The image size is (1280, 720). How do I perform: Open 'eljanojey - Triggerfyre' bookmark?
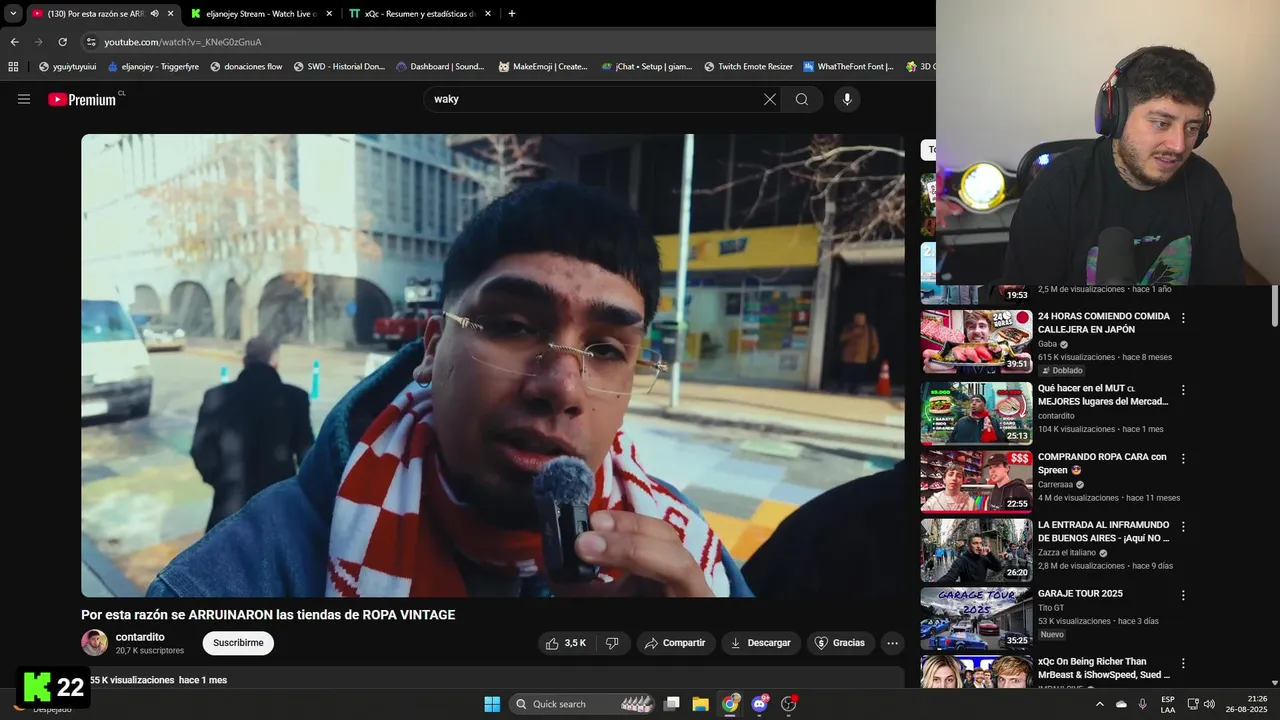153,67
